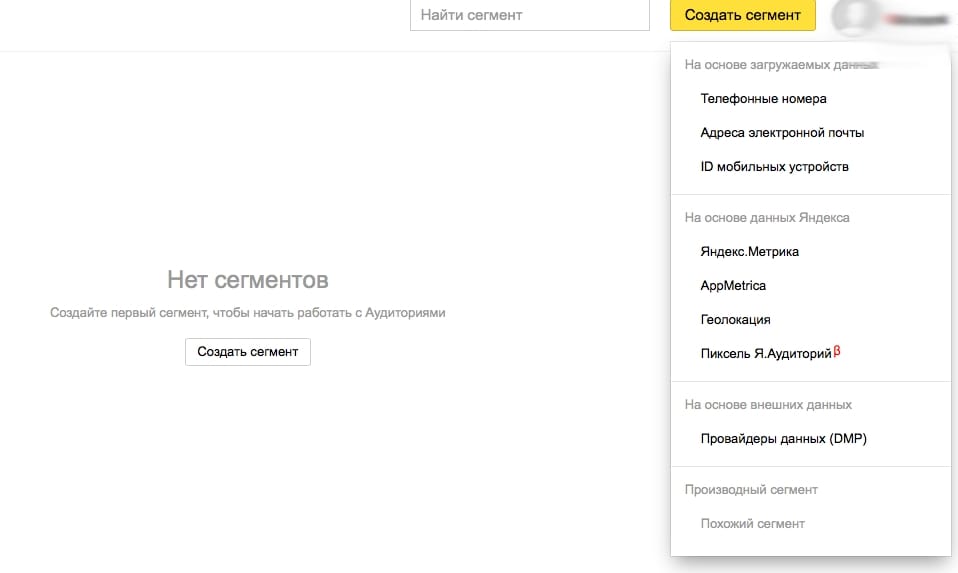Screen dimensions: 958x573
Task: Click the На основе данных Яндекса header
Action: click(767, 217)
